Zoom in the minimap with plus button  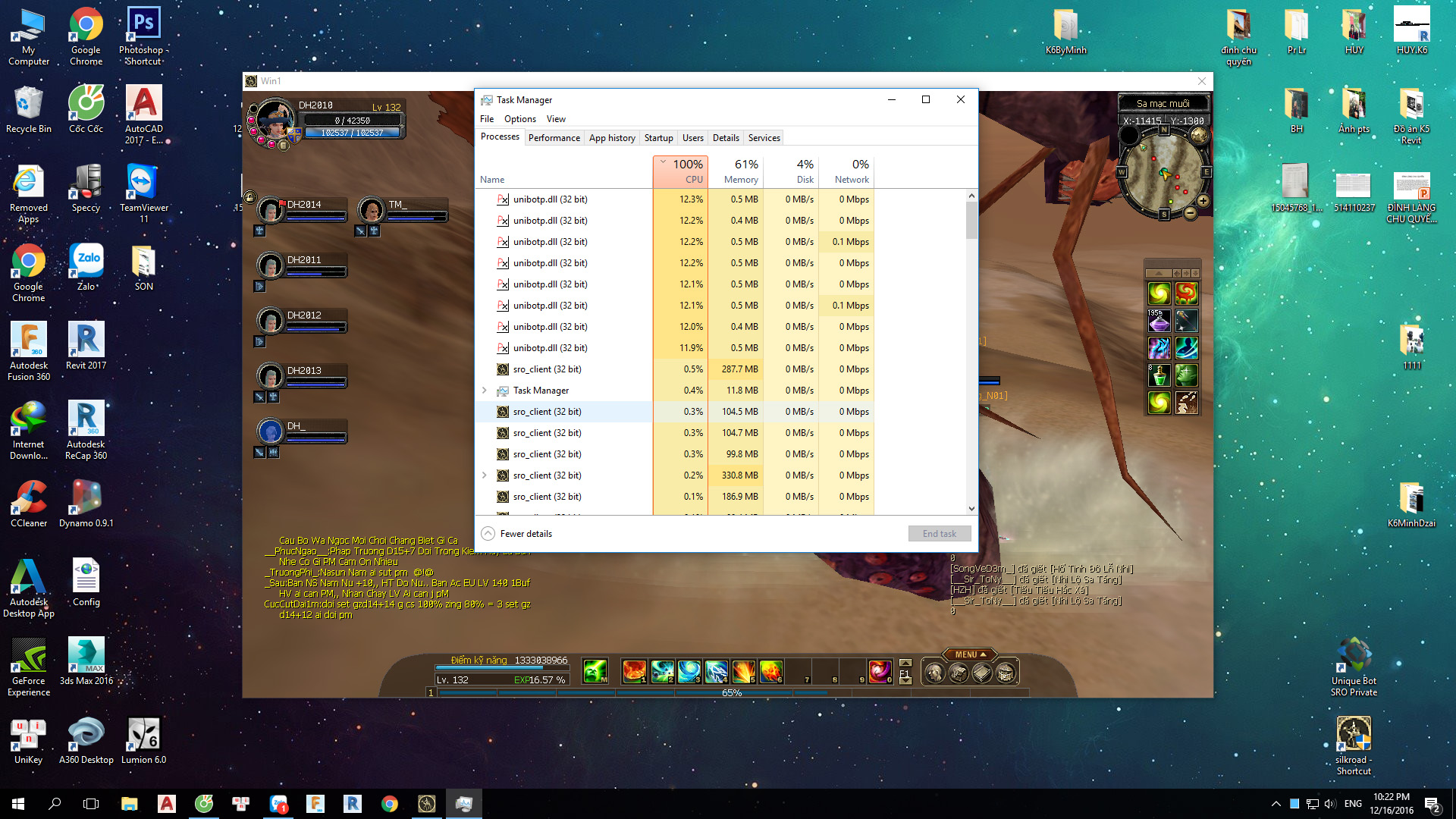1203,201
